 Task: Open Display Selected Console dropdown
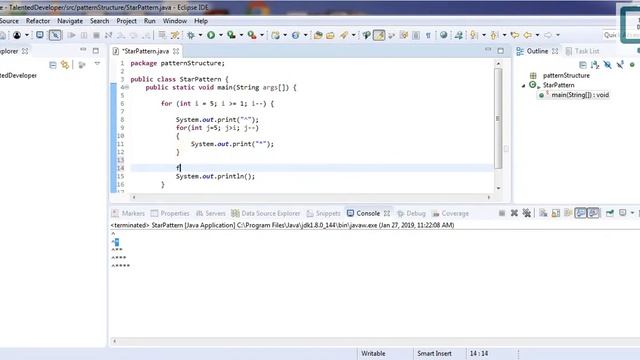(x=632, y=213)
